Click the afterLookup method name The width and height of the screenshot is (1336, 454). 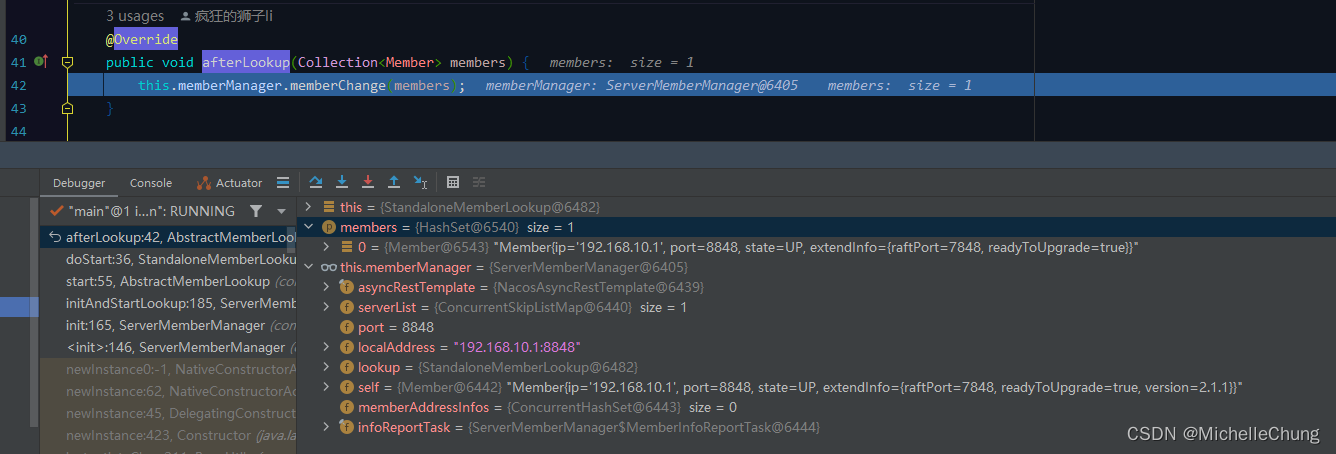pyautogui.click(x=246, y=62)
